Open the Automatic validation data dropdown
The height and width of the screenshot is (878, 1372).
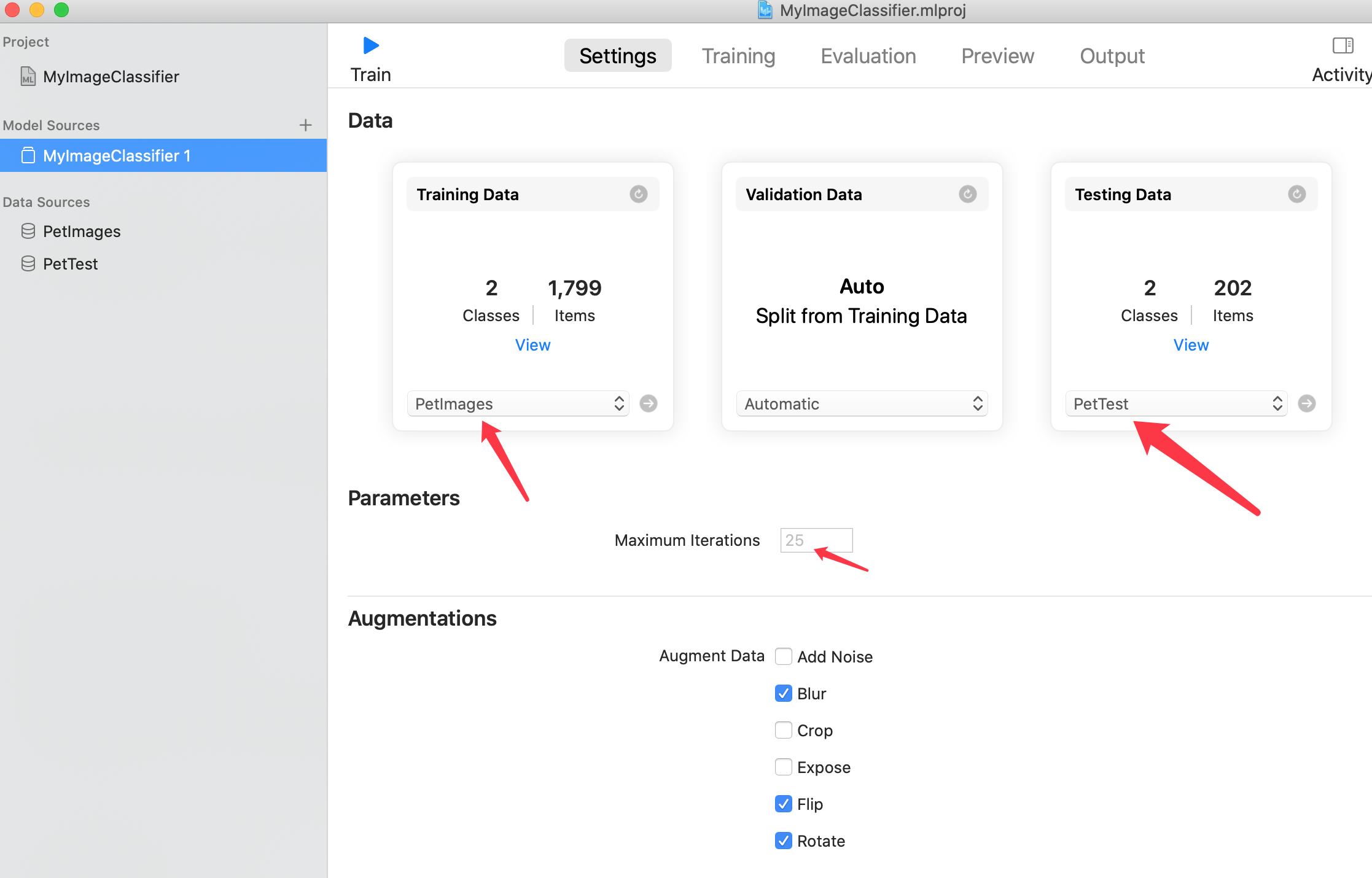(x=861, y=403)
